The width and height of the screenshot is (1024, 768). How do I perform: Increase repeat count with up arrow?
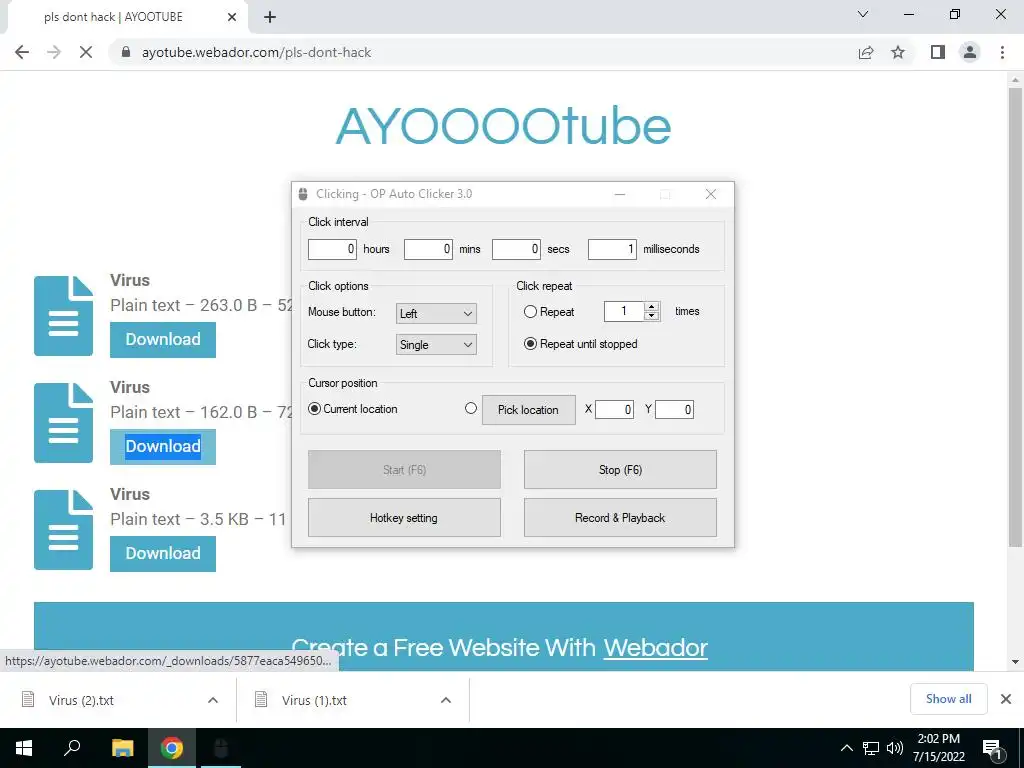tap(651, 307)
